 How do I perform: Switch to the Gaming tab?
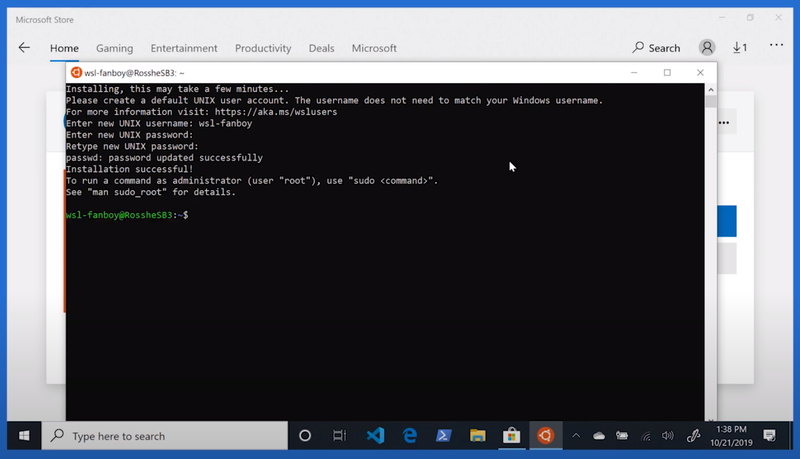tap(114, 48)
